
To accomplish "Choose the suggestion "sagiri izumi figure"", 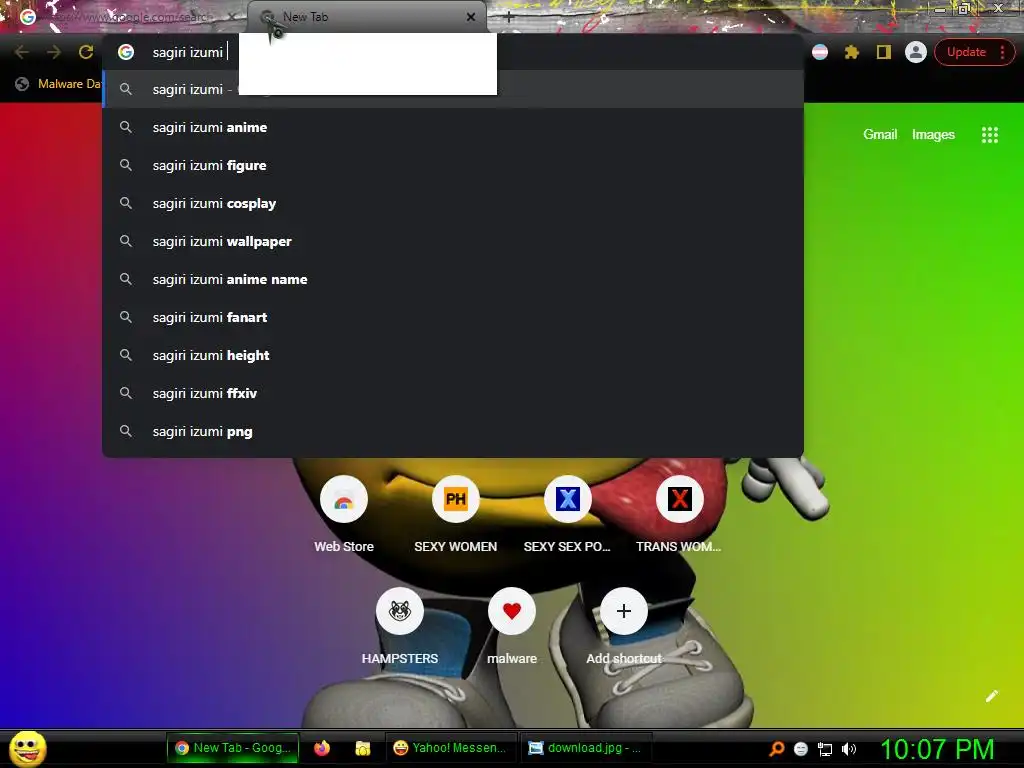I will (453, 165).
